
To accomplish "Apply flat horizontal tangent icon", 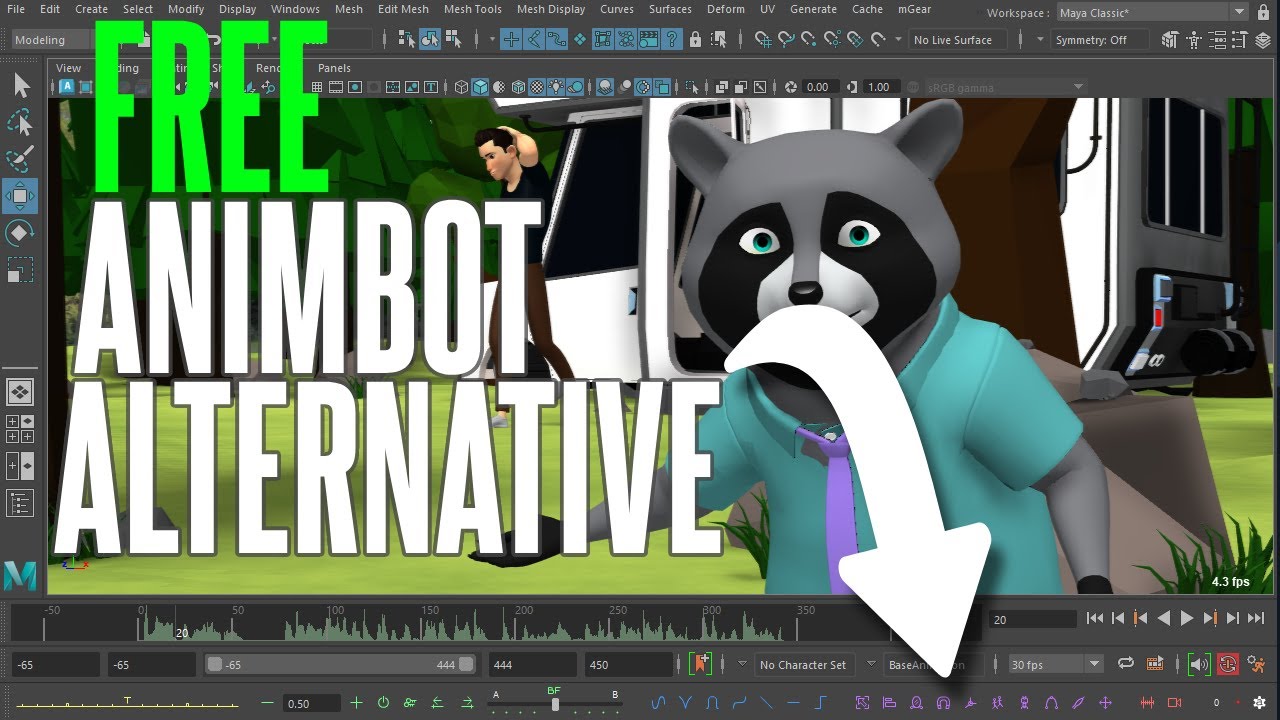I will pyautogui.click(x=793, y=703).
